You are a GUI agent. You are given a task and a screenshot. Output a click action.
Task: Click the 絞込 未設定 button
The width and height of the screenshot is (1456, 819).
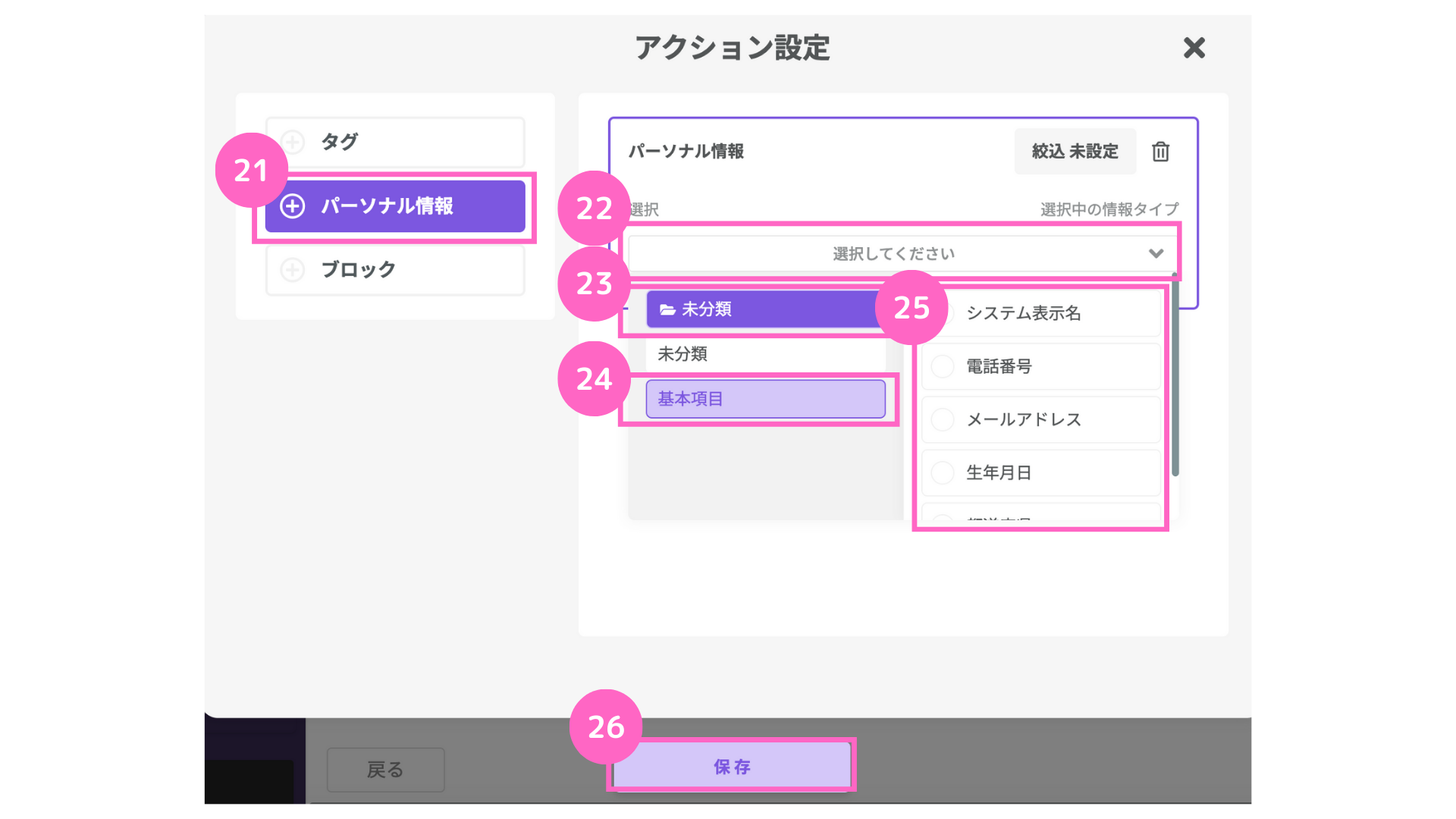tap(1075, 152)
